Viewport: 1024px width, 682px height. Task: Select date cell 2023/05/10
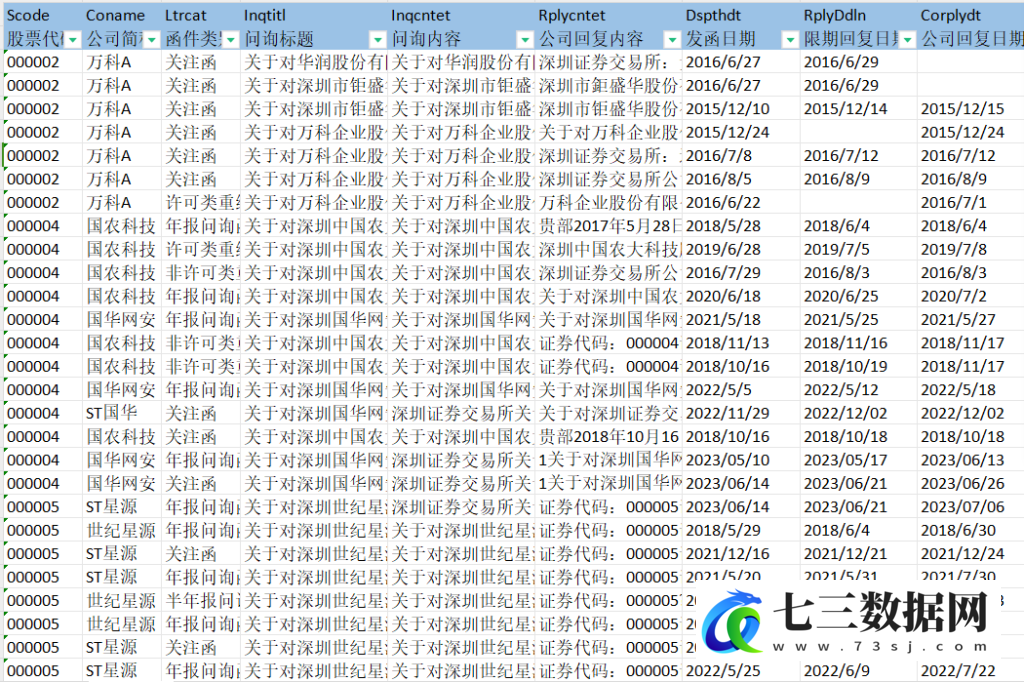point(741,461)
